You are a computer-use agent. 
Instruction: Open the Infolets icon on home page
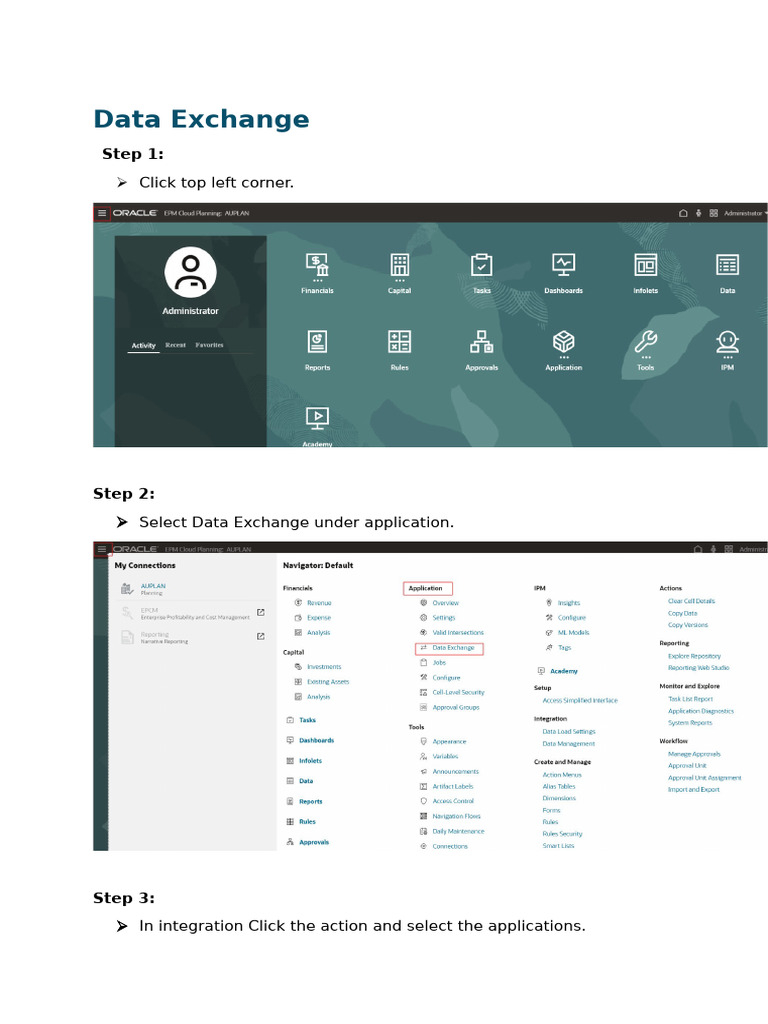point(646,265)
